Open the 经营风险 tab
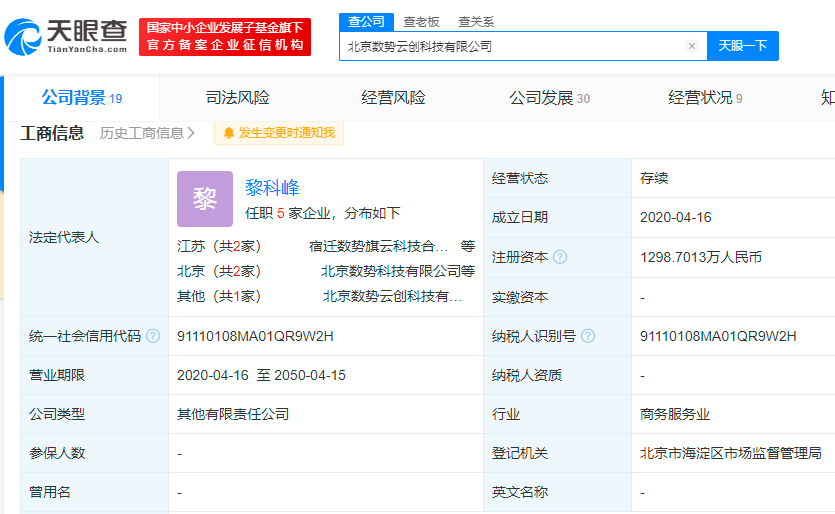Image resolution: width=835 pixels, height=514 pixels. 393,98
